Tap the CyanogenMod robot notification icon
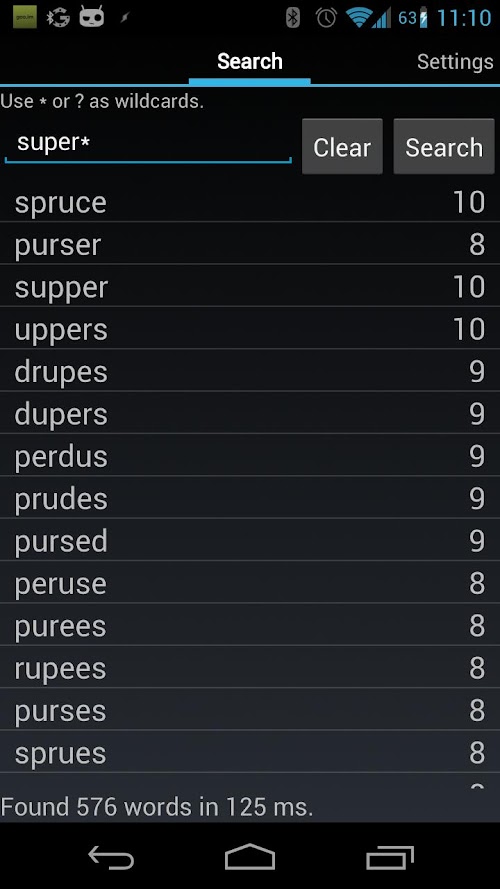500x889 pixels. click(92, 17)
